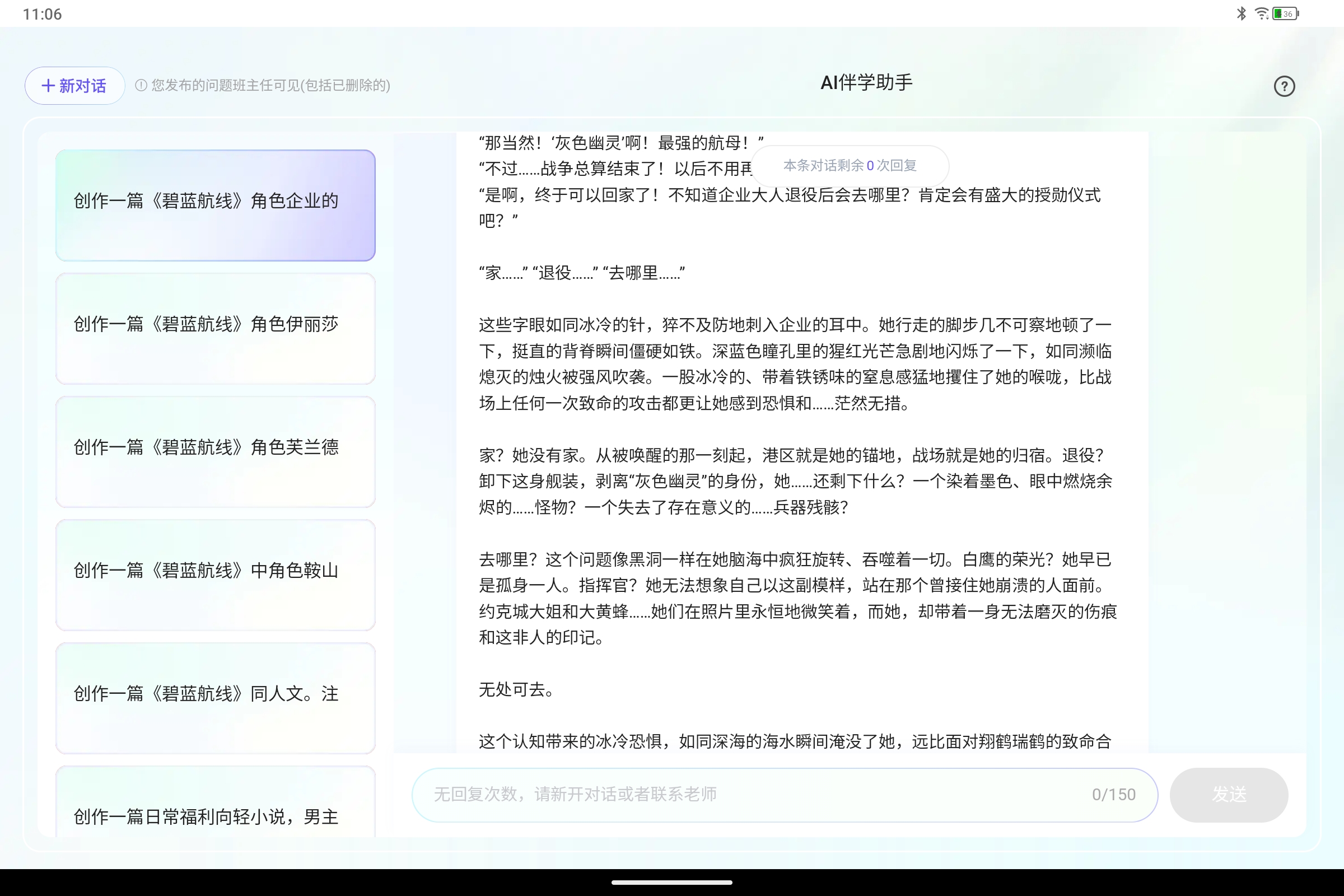Click the paragraph 无处可去。
The width and height of the screenshot is (1344, 896).
(516, 690)
